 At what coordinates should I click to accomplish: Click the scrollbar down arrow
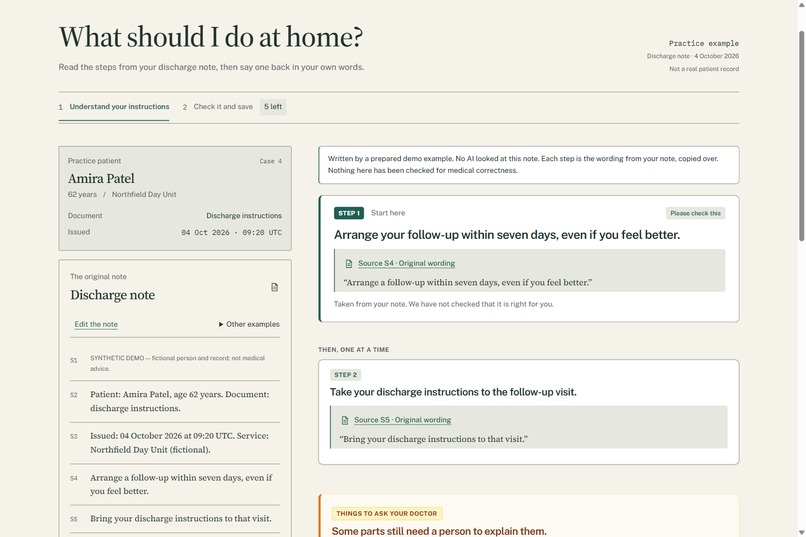tap(801, 532)
